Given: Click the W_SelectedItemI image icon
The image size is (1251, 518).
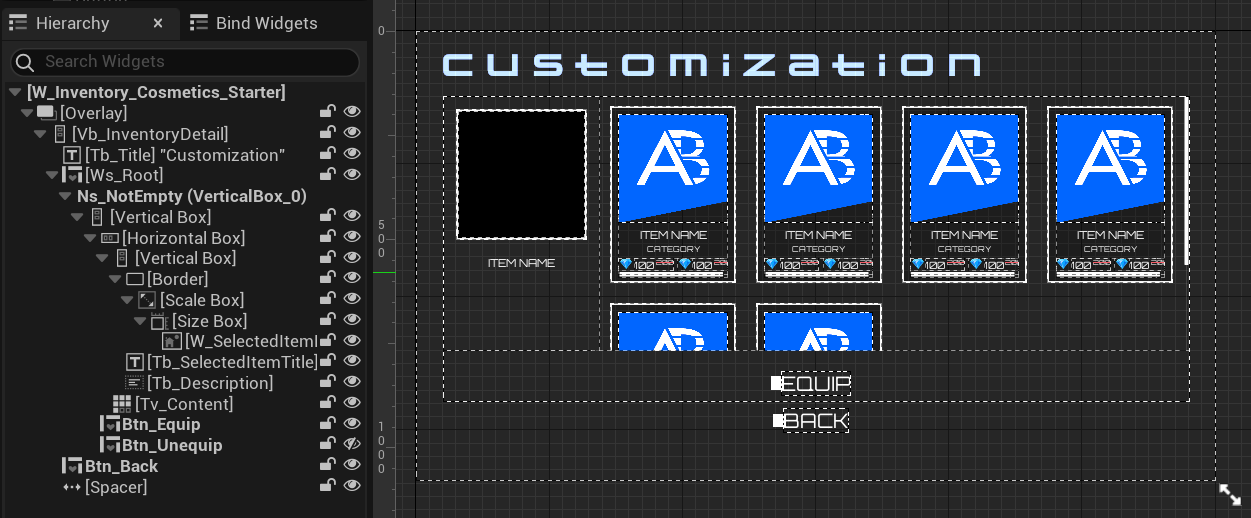Looking at the screenshot, I should pos(171,341).
